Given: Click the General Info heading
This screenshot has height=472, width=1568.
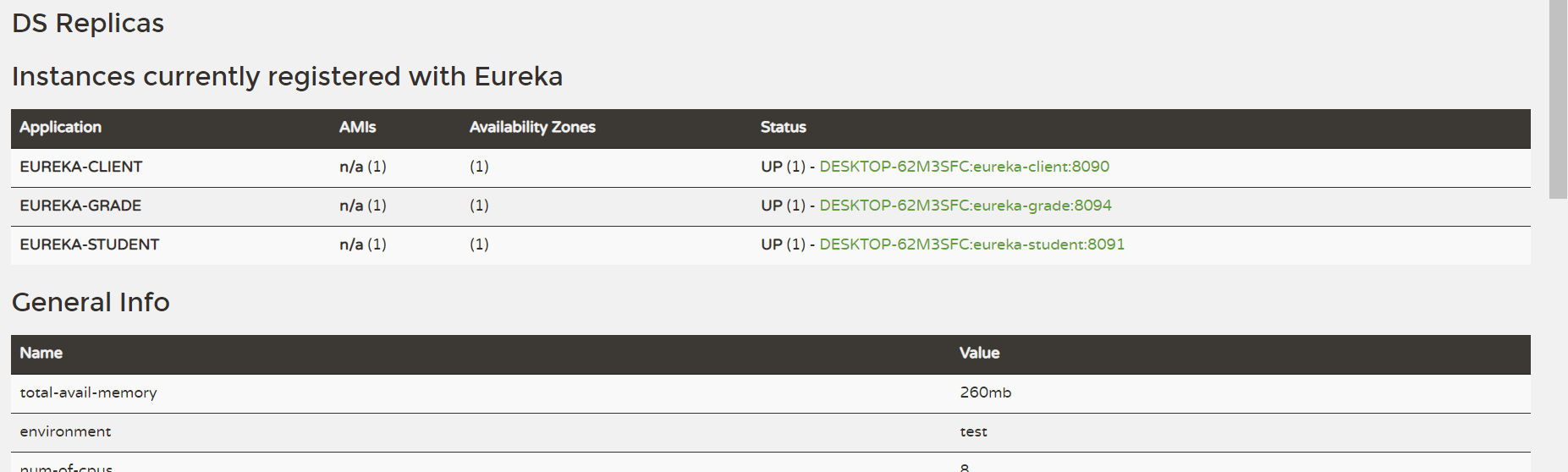Looking at the screenshot, I should click(91, 302).
